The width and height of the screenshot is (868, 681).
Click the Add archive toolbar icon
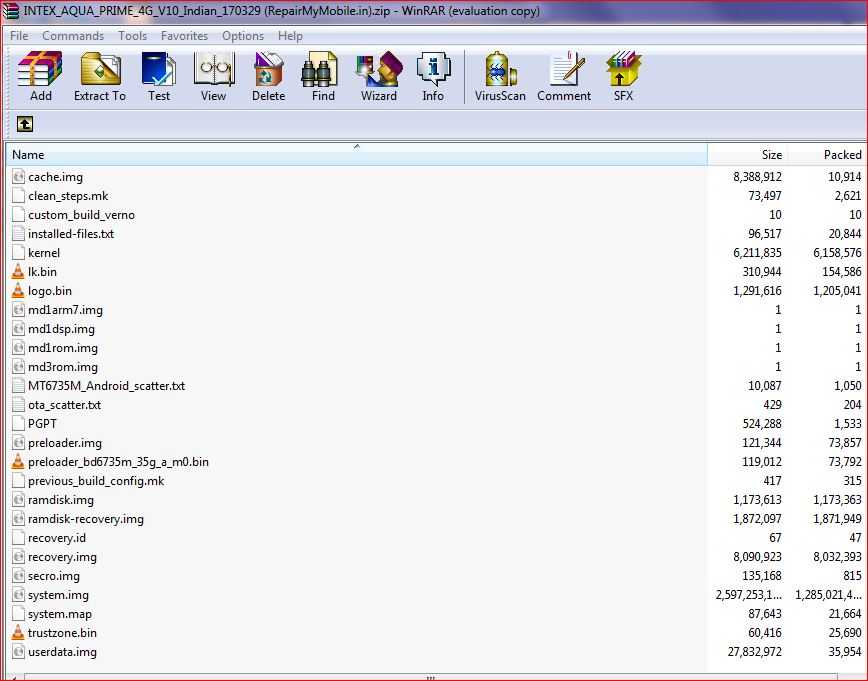pyautogui.click(x=40, y=76)
